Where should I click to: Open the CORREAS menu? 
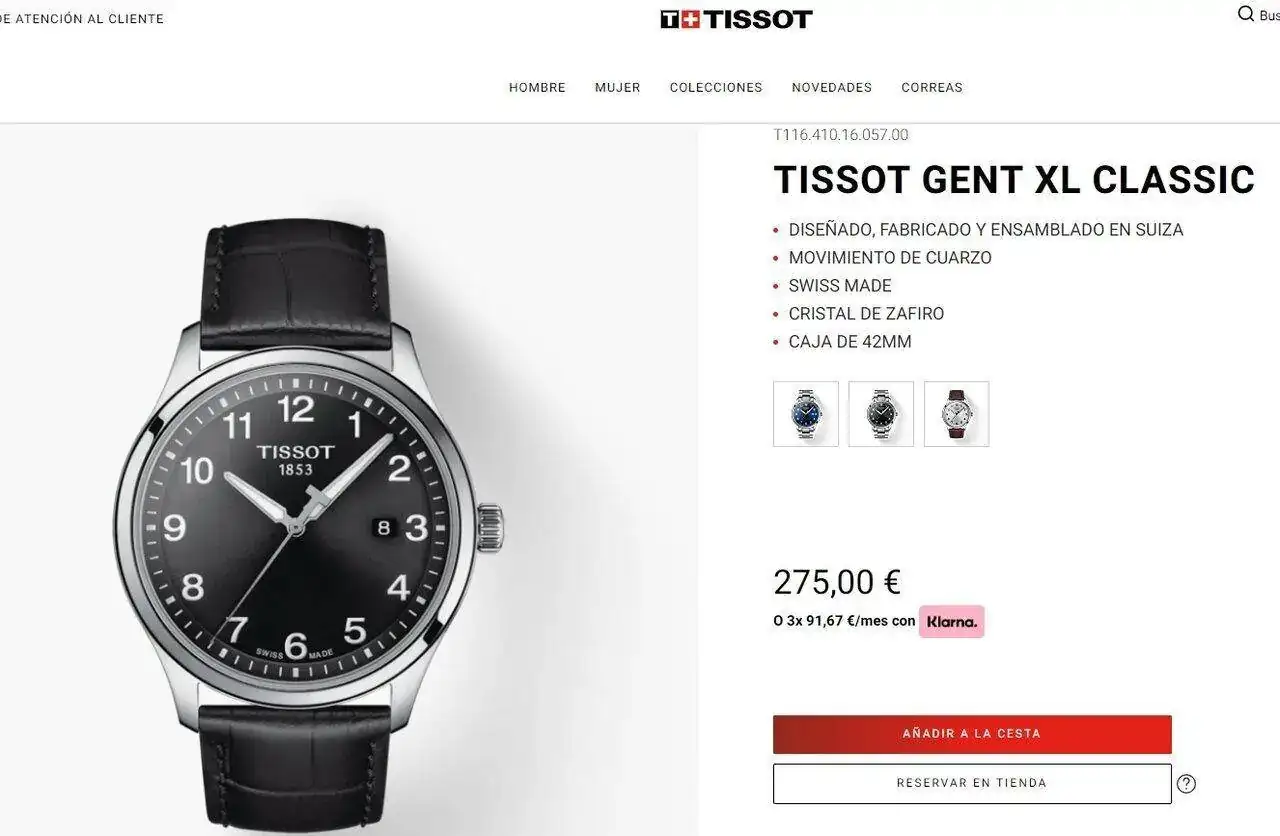coord(932,88)
